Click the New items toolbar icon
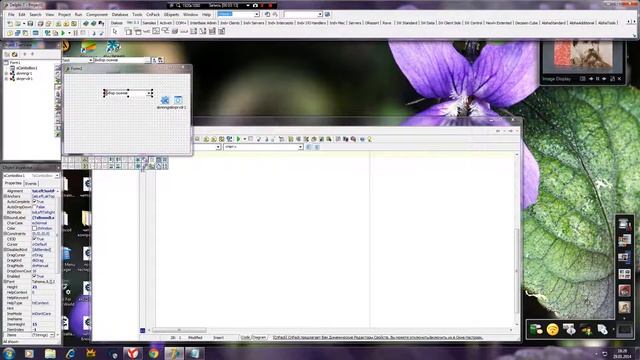 pos(10,24)
